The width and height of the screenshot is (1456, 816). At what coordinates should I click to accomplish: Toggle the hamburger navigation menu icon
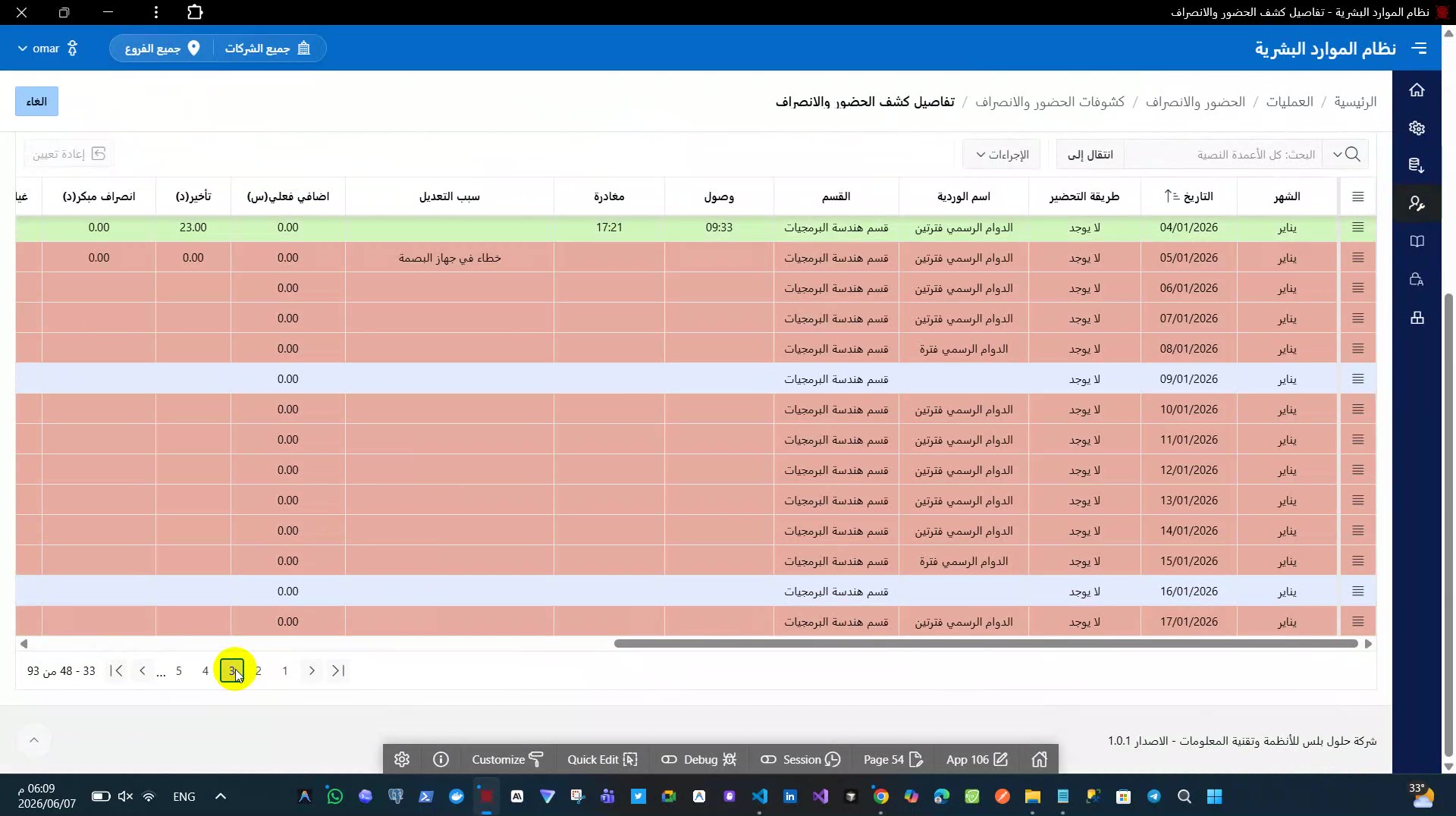point(1420,49)
